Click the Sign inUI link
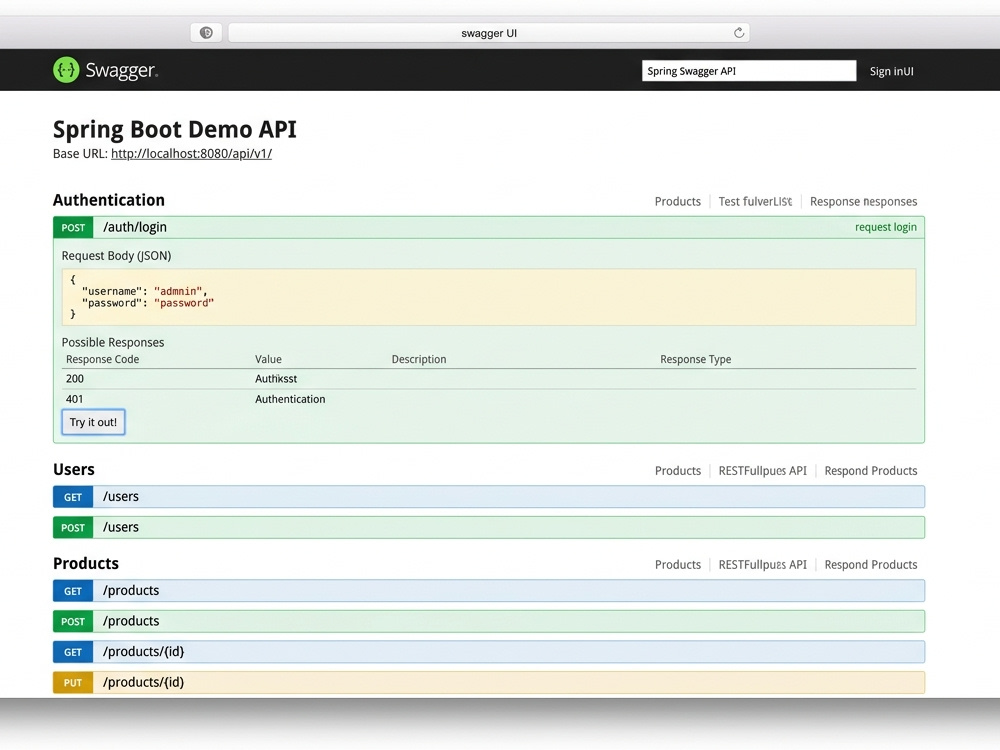Viewport: 1000px width, 750px height. [x=891, y=71]
